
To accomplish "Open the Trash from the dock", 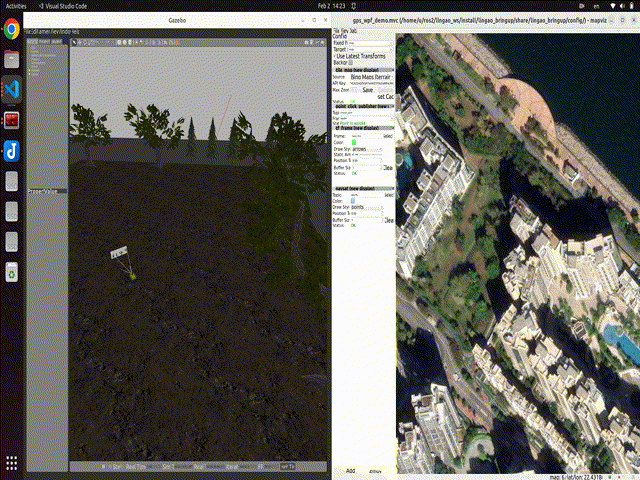I will point(11,272).
